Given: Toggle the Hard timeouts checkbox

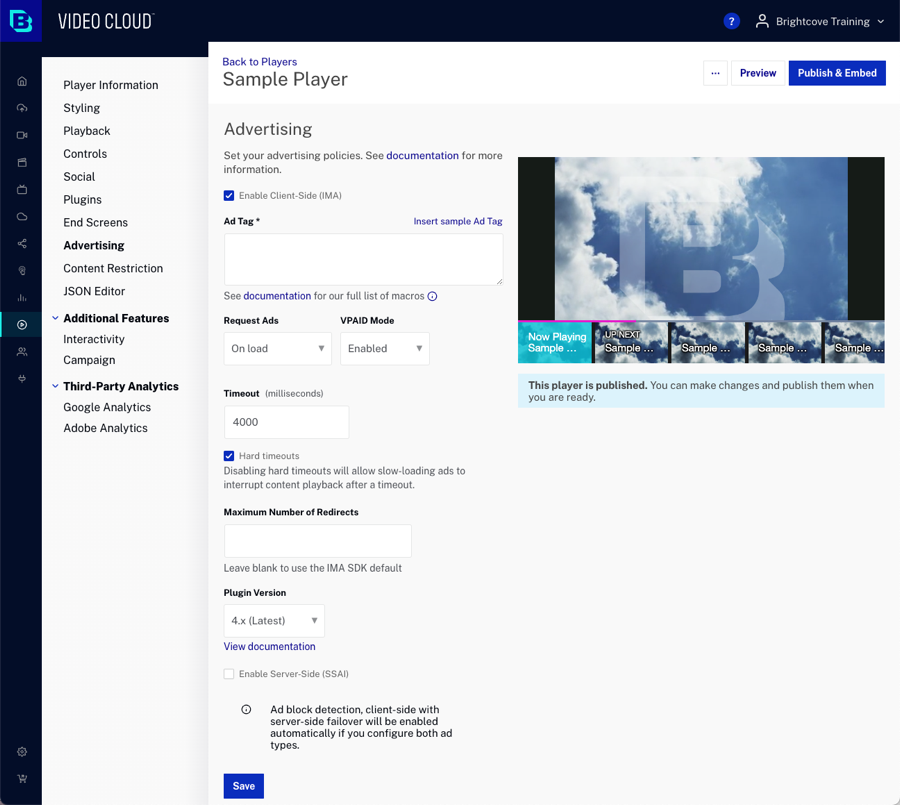Looking at the screenshot, I should tap(229, 456).
